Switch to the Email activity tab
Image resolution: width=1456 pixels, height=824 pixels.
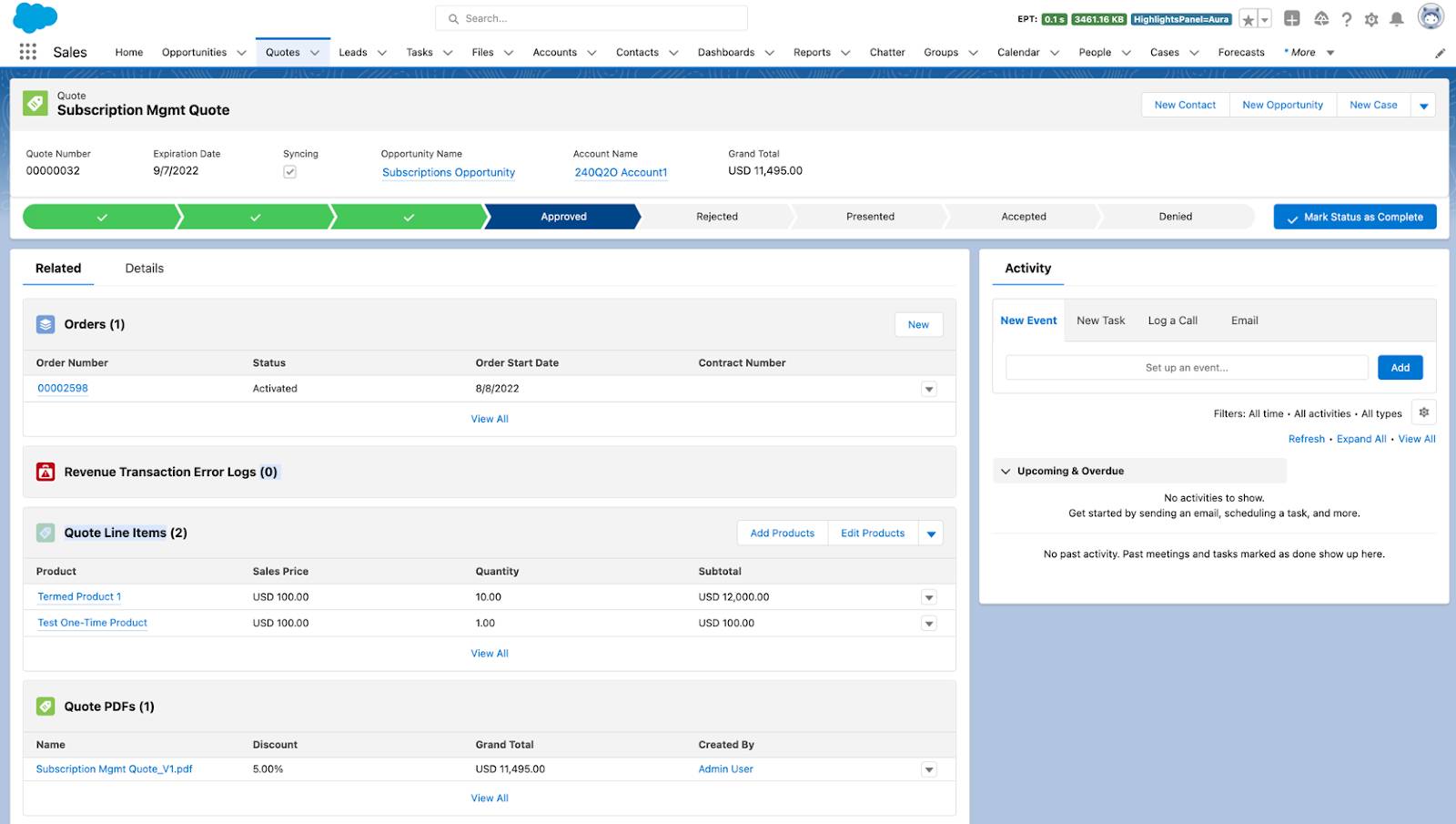[x=1245, y=320]
